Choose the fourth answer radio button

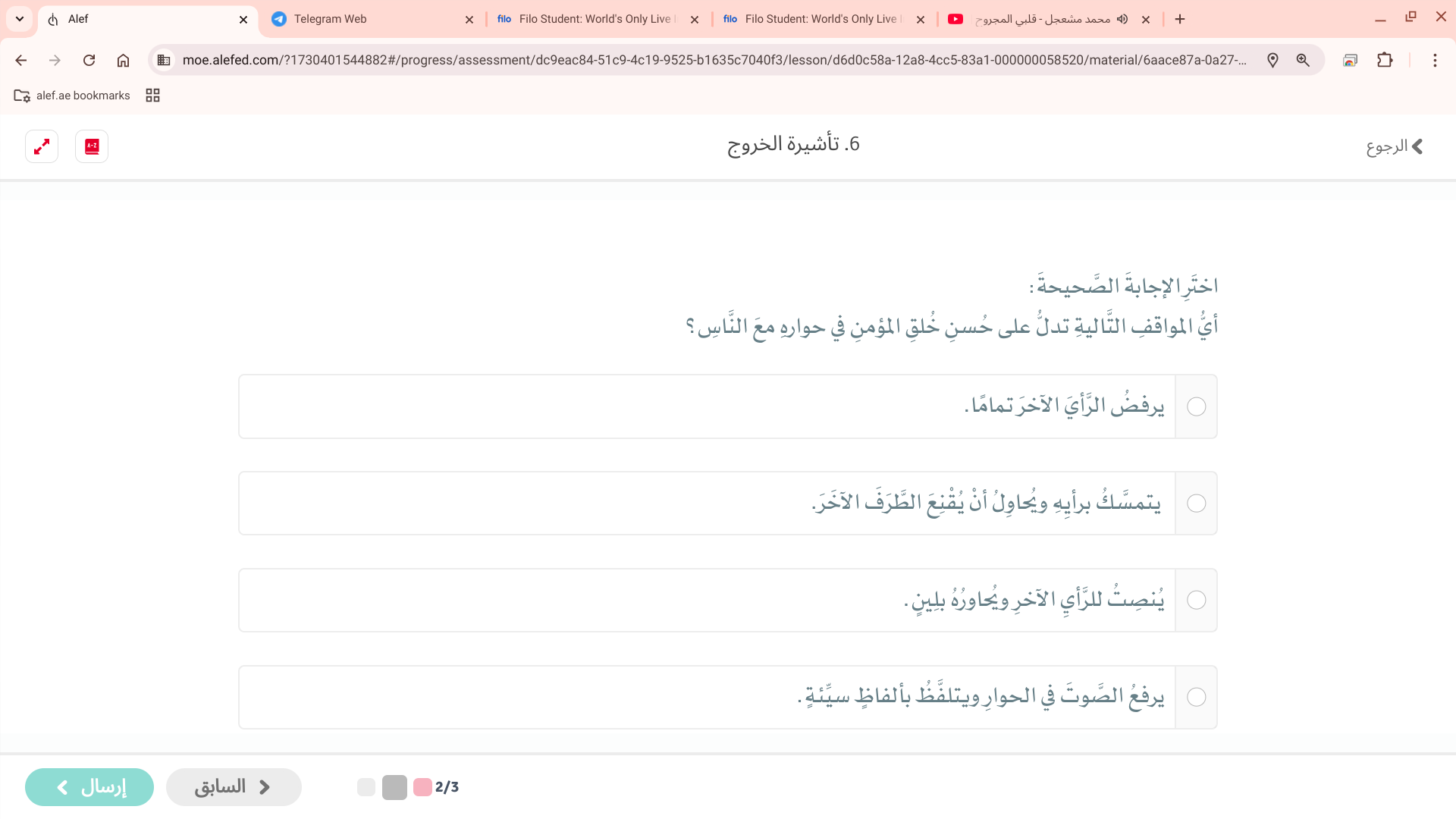click(1196, 698)
